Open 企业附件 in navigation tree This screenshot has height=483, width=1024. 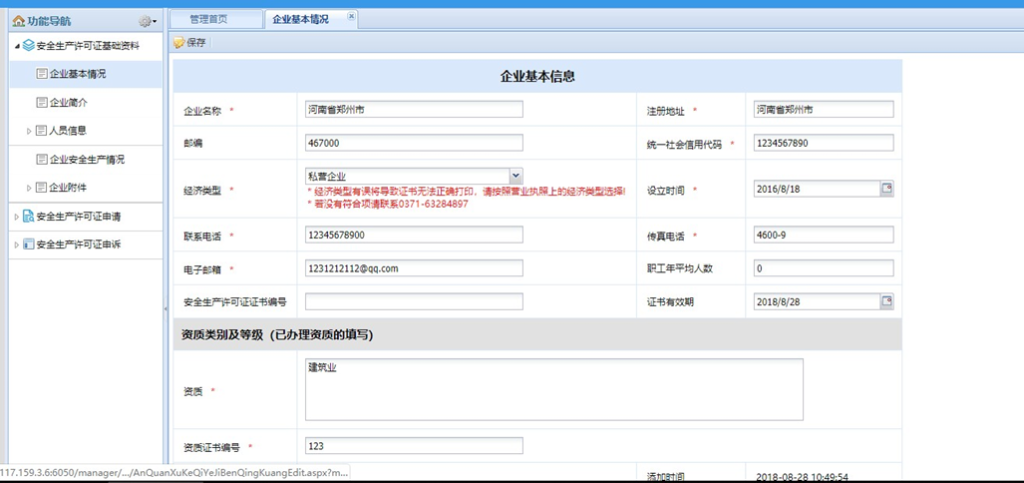(x=69, y=187)
